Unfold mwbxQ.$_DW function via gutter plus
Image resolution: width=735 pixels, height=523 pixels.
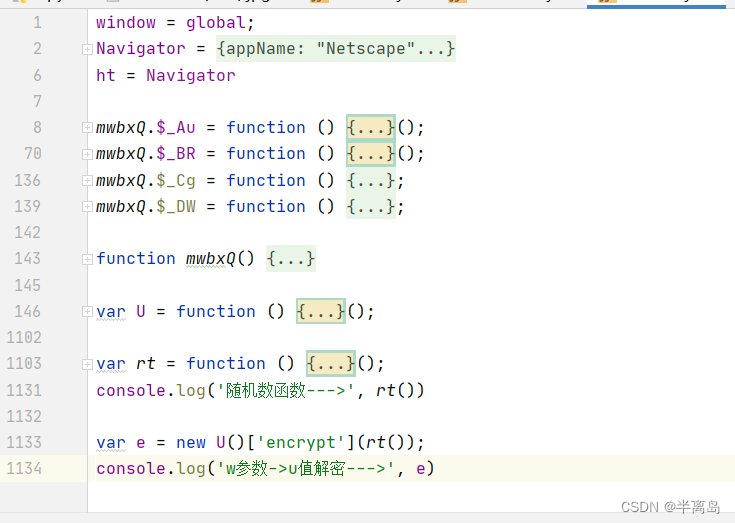tap(87, 207)
